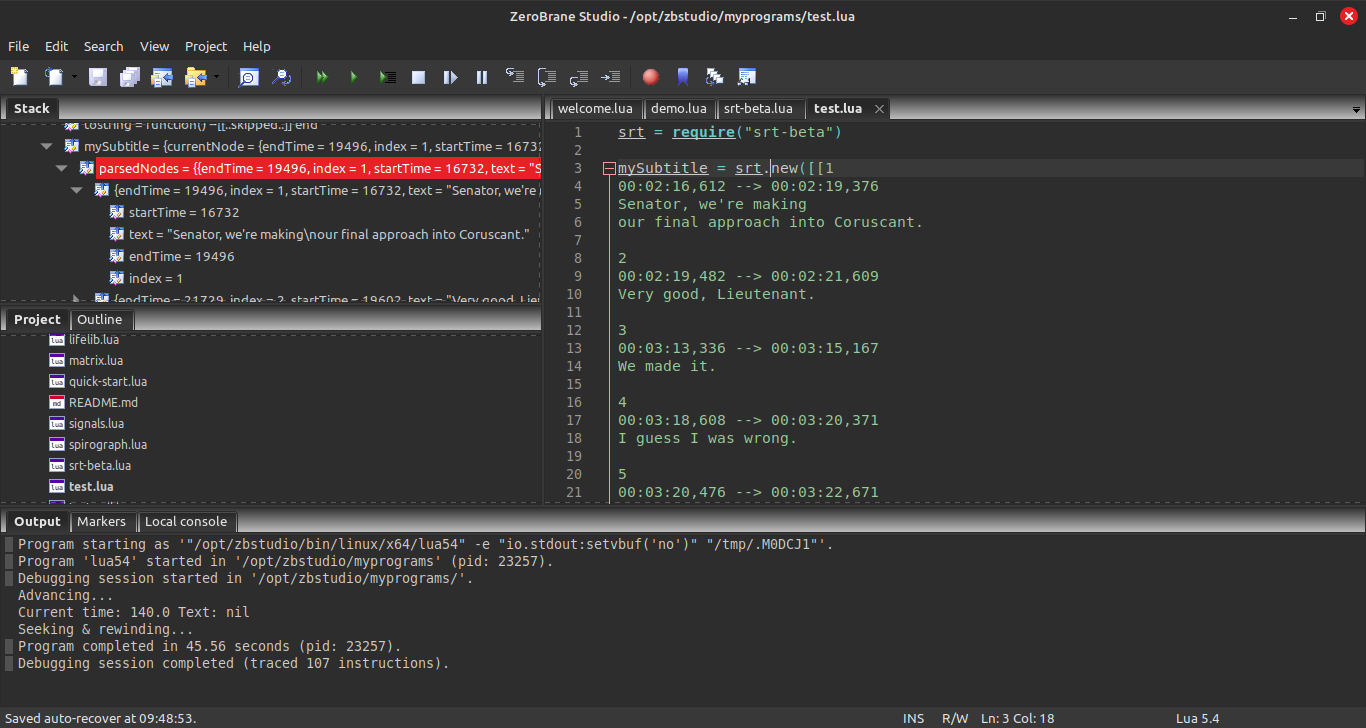Break execution with pause icon
The width and height of the screenshot is (1366, 728).
coord(482,77)
